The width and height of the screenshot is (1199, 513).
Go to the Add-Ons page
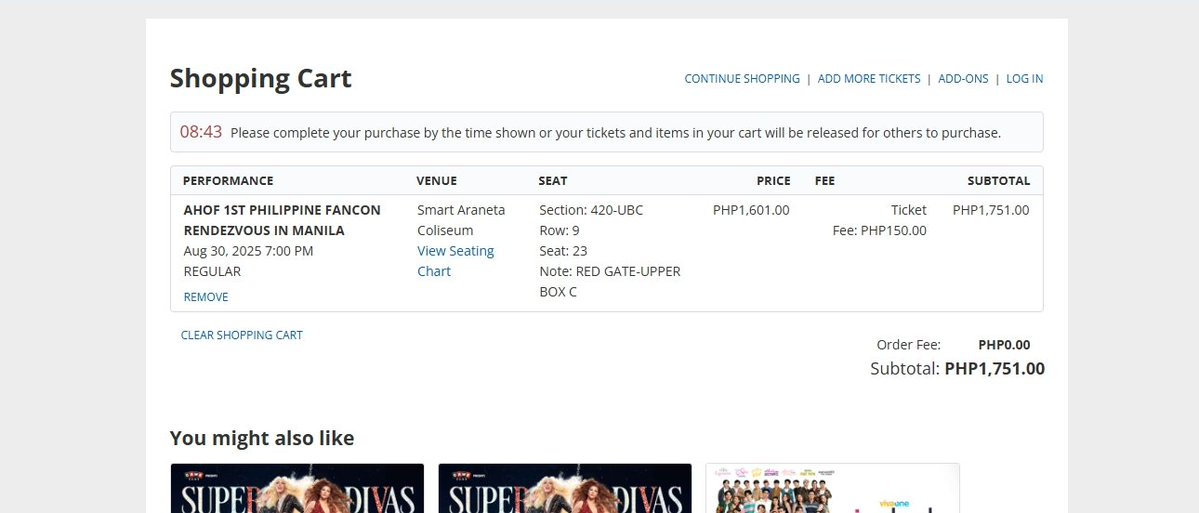pyautogui.click(x=963, y=79)
